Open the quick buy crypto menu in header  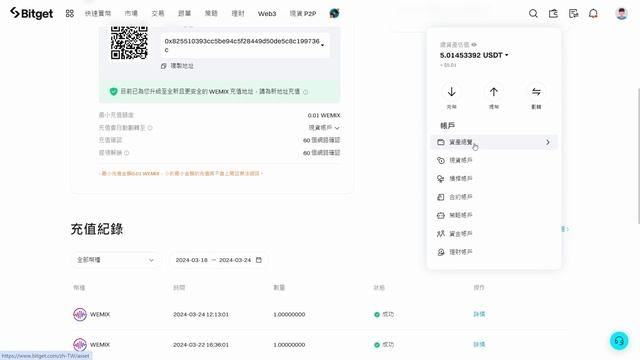(x=98, y=13)
